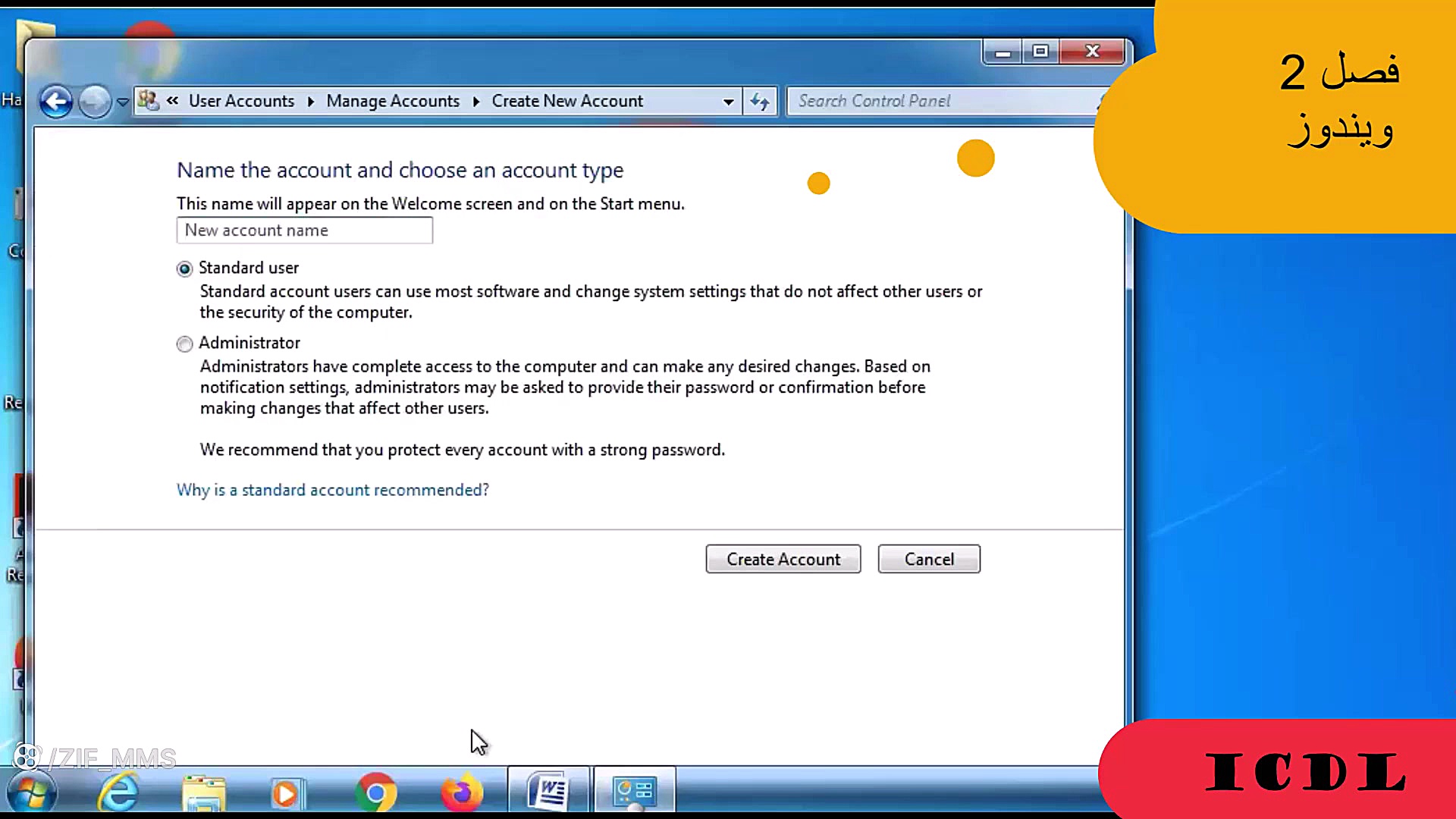
Task: Expand the arrow after Manage Accounts
Action: click(x=475, y=102)
